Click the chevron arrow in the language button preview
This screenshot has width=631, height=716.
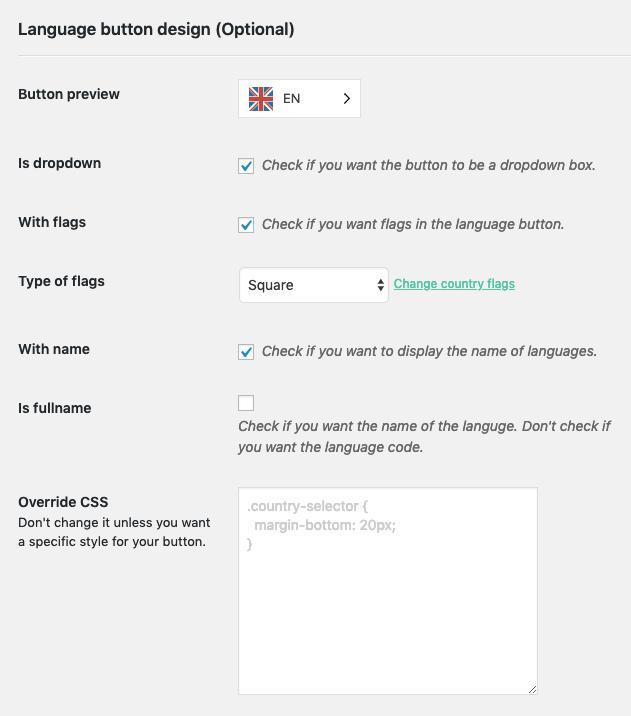(x=347, y=98)
